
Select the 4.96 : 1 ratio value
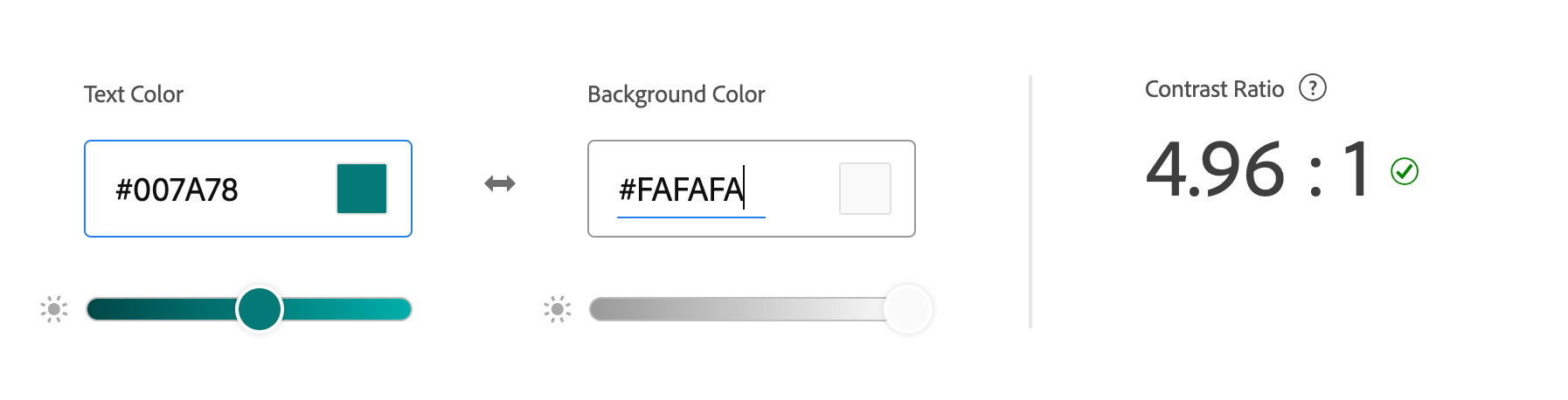1257,169
